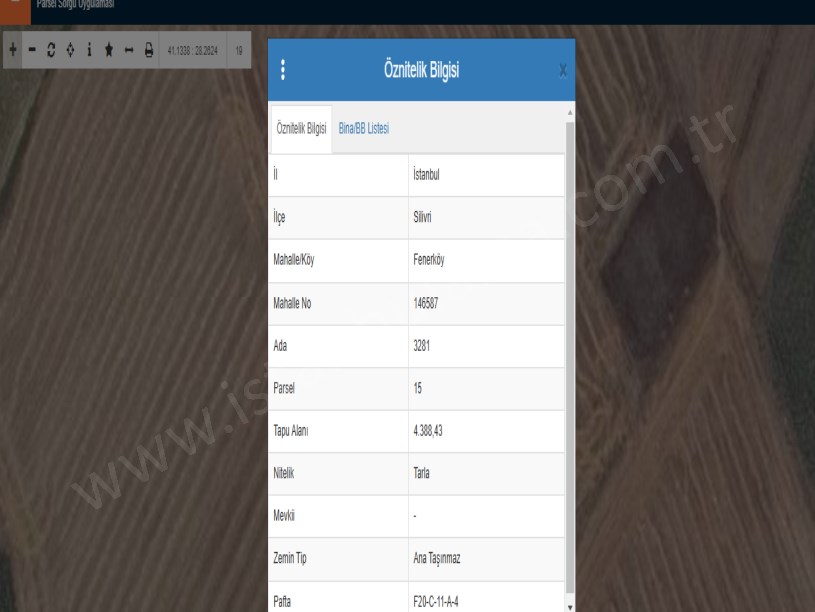Click the print map icon
Image resolution: width=815 pixels, height=612 pixels.
click(149, 50)
